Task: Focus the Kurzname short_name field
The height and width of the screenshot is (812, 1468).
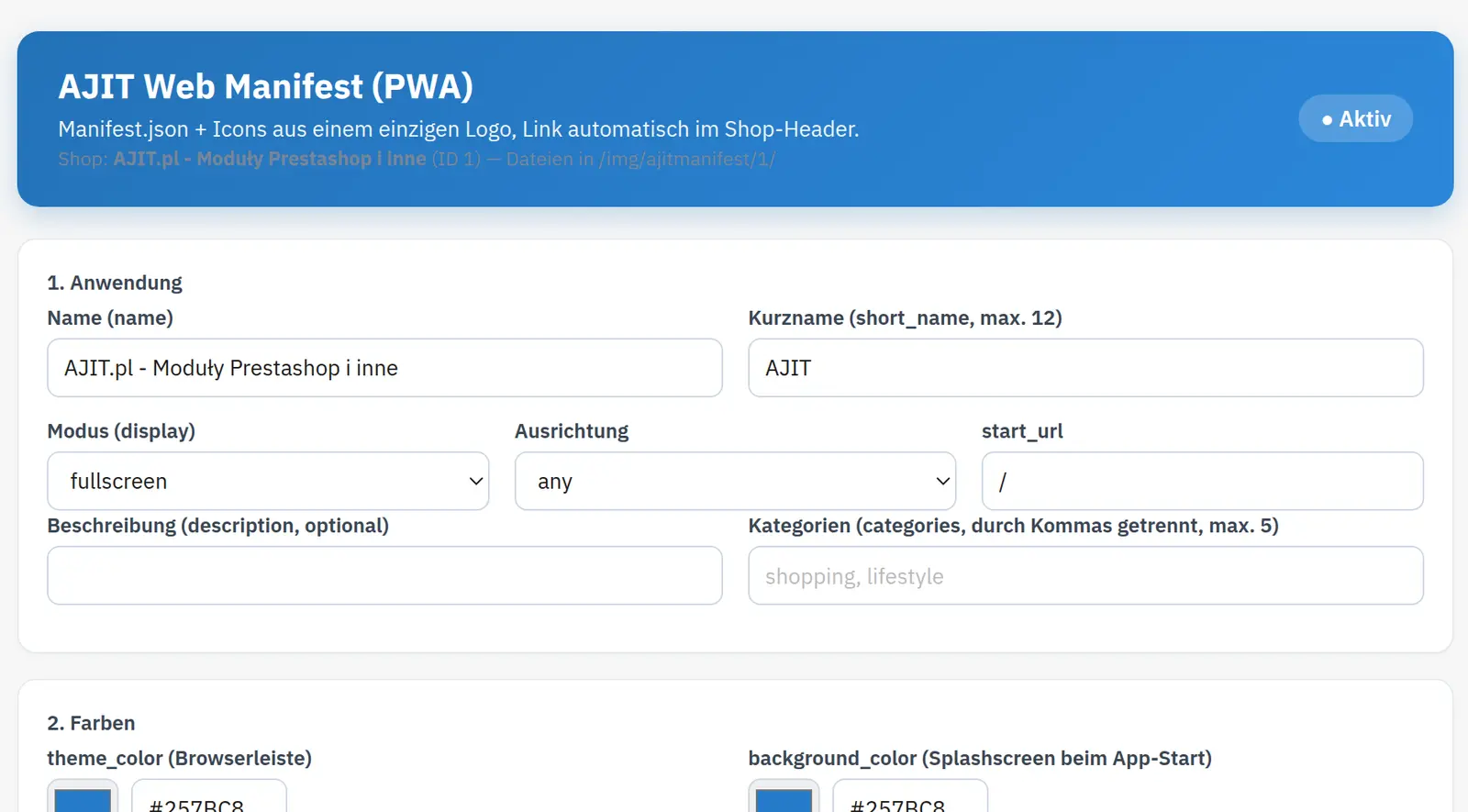Action: coord(1085,368)
